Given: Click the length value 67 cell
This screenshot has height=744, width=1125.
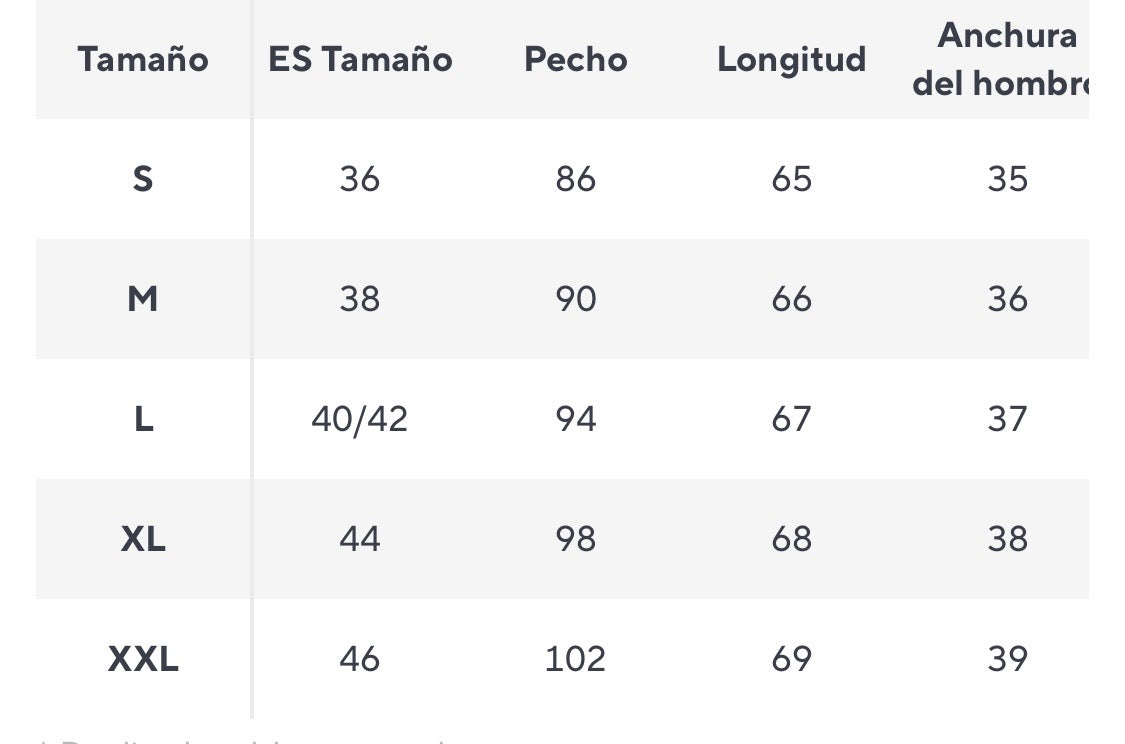Looking at the screenshot, I should [x=791, y=419].
